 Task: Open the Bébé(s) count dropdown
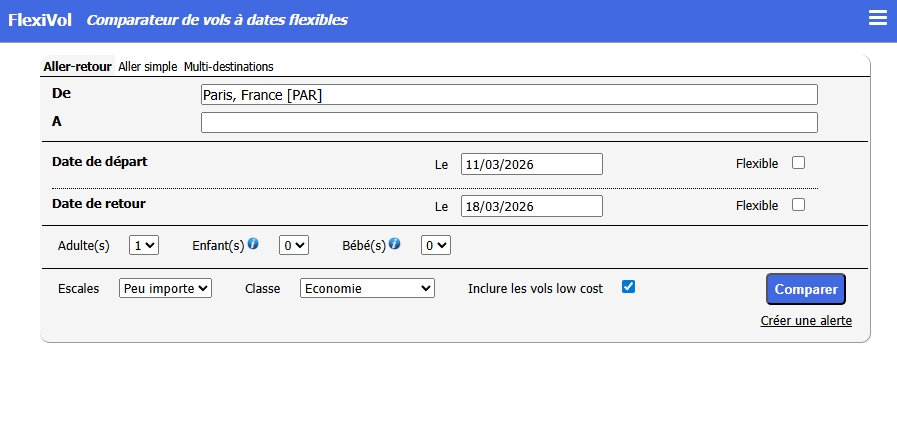pyautogui.click(x=436, y=244)
